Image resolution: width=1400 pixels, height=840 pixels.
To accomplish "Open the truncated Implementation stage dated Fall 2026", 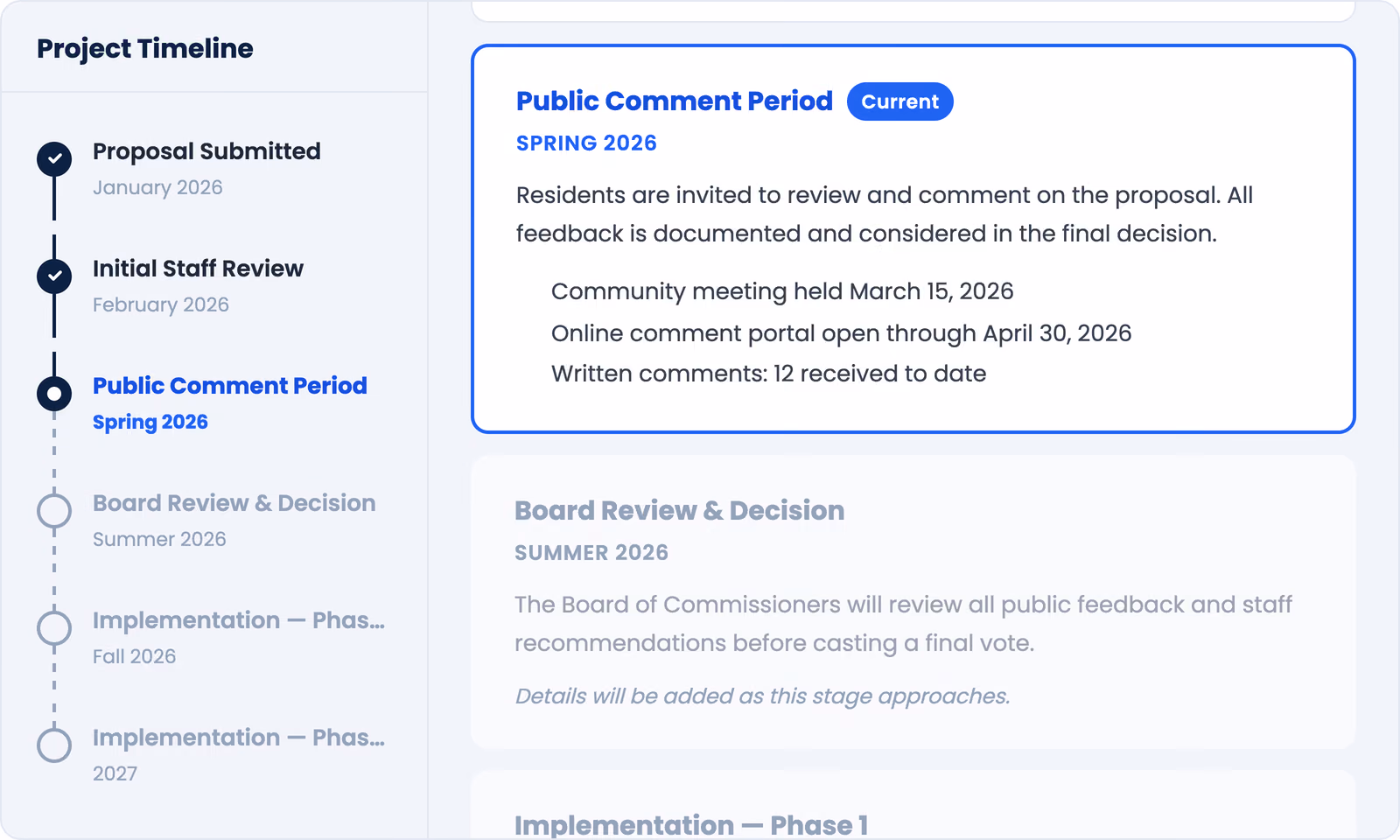I will (x=239, y=620).
